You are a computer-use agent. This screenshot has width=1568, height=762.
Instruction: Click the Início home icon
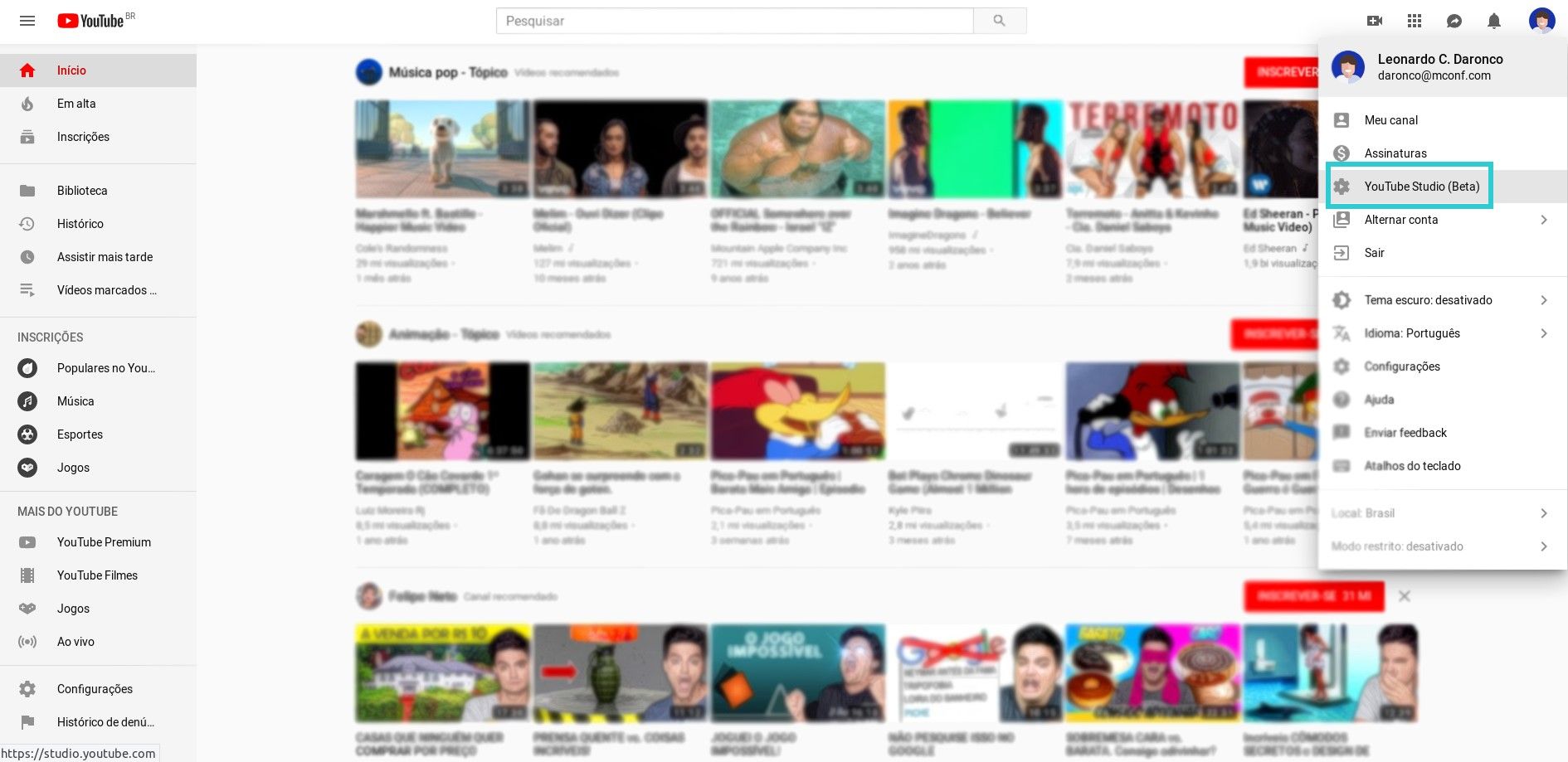(27, 70)
